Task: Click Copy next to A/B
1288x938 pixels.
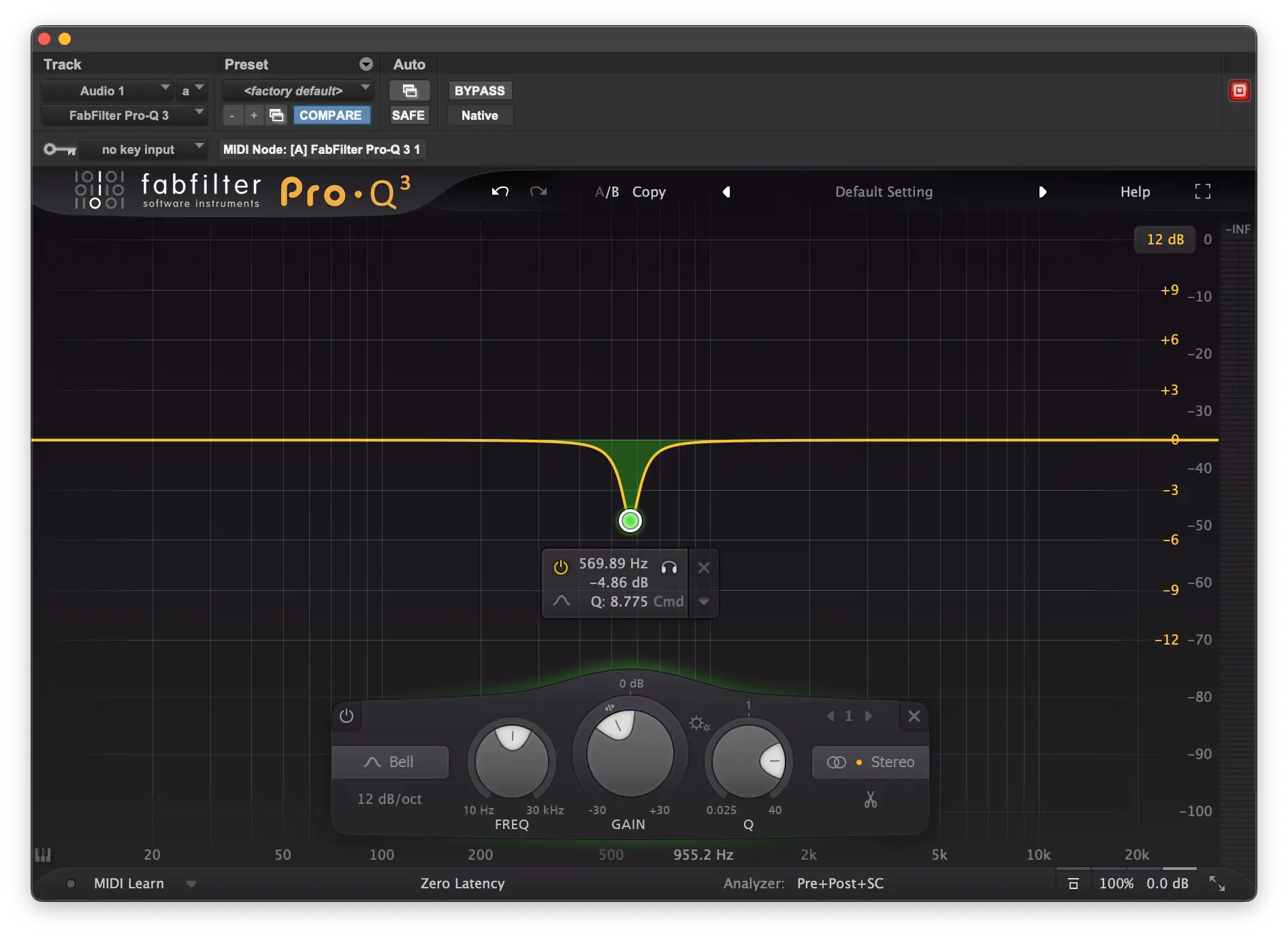Action: pyautogui.click(x=648, y=192)
